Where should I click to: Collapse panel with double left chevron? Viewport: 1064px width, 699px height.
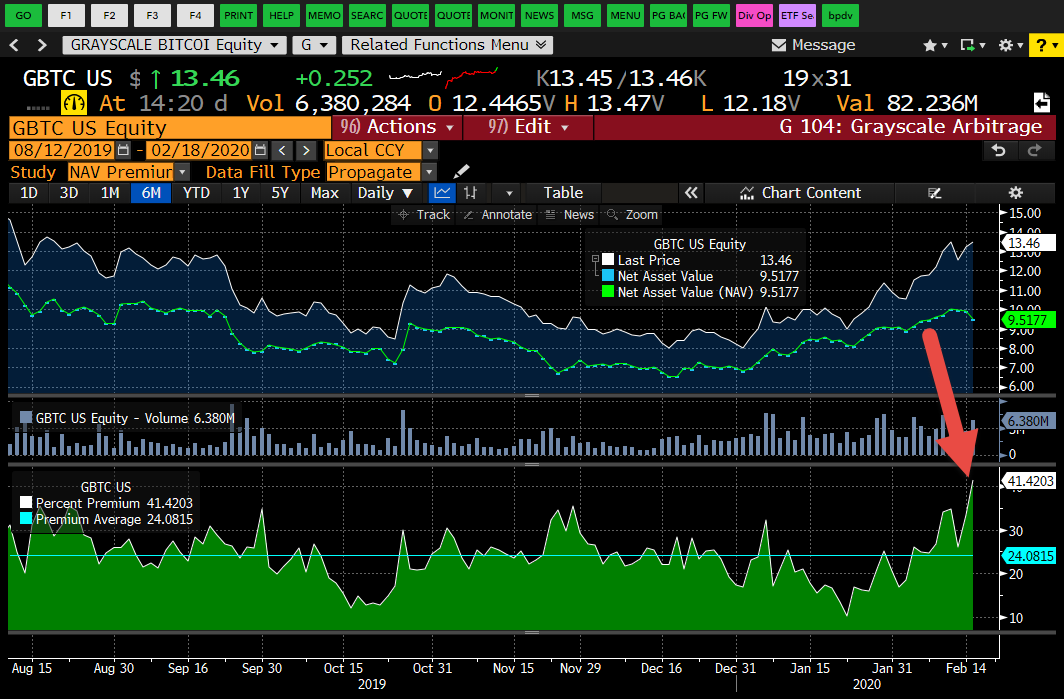point(690,193)
